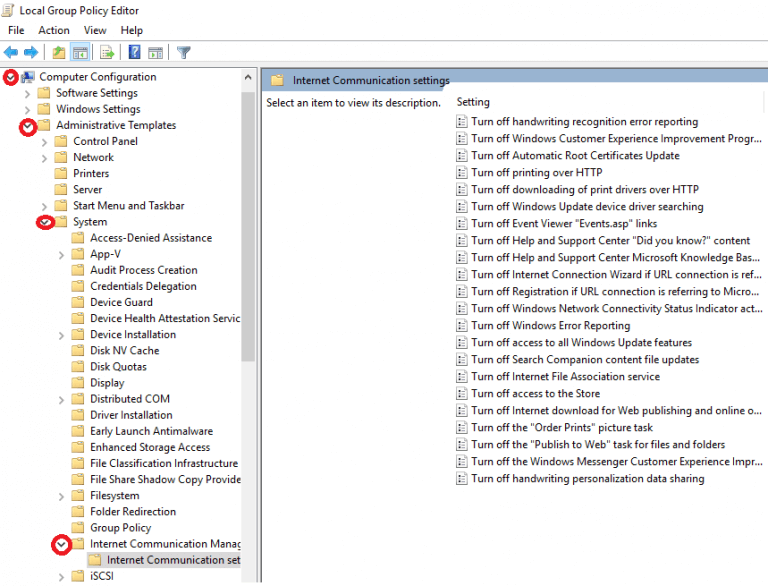Select Early Launch Antimalware folder
This screenshot has width=768, height=586.
coord(151,431)
